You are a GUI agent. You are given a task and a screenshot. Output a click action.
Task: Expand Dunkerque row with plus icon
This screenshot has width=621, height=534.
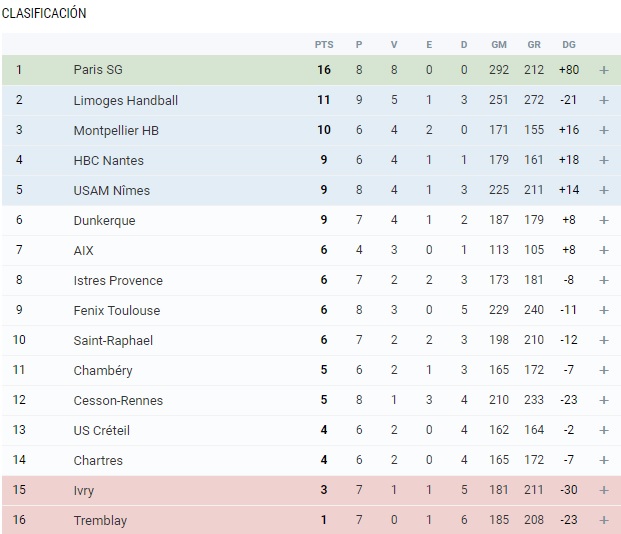pos(604,220)
